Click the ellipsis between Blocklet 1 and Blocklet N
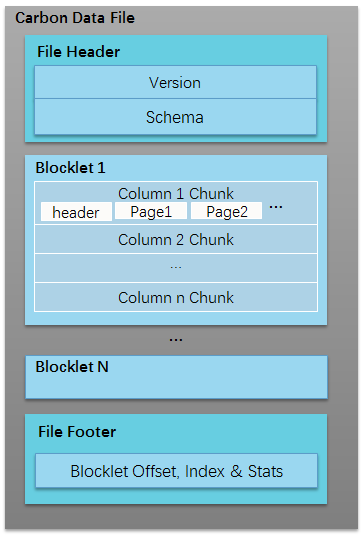 (176, 340)
